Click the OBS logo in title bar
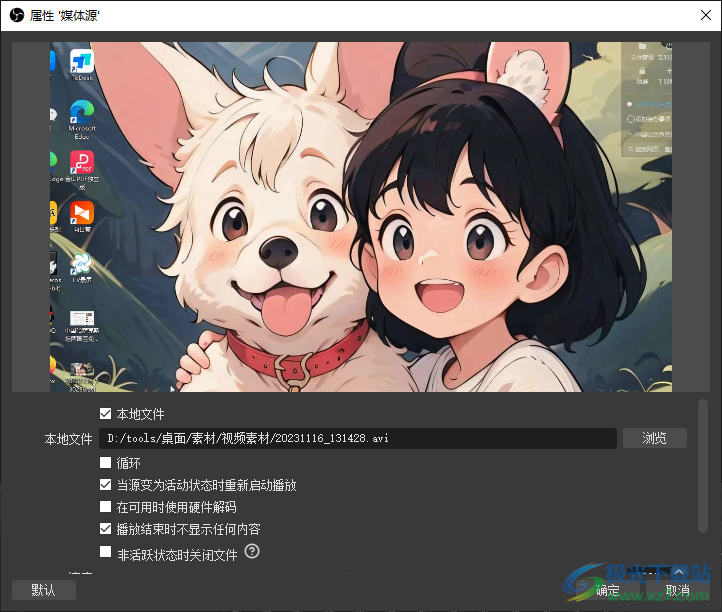Screen dimensions: 722x612 click(17, 15)
